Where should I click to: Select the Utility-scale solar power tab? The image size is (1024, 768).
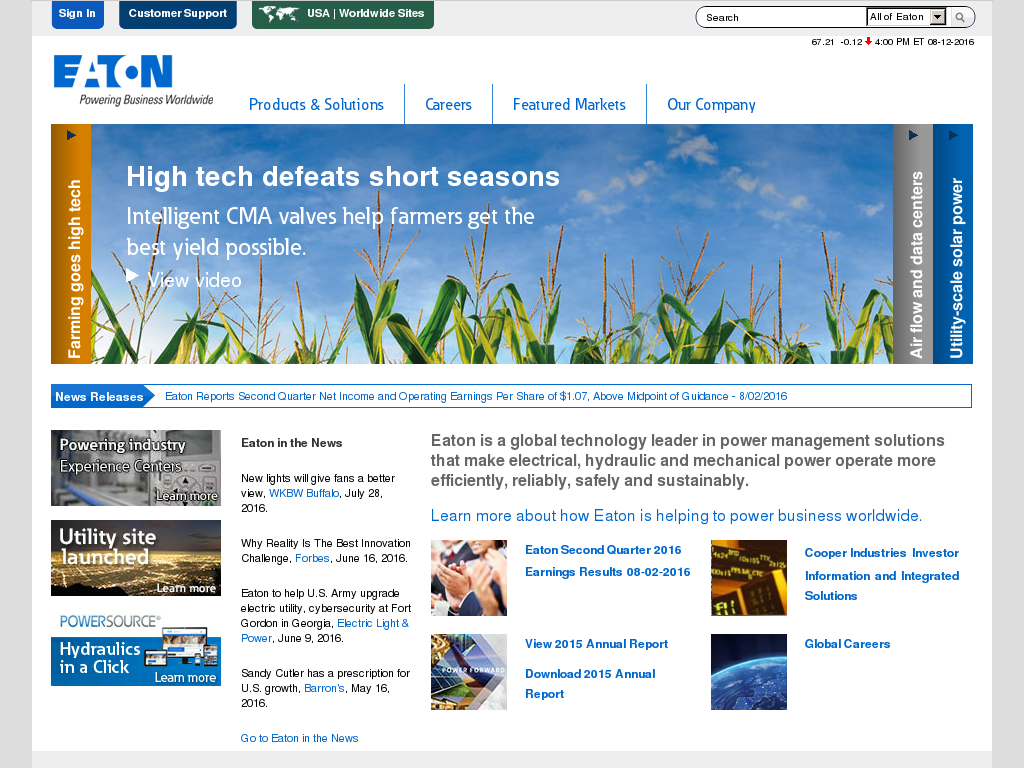pos(953,244)
